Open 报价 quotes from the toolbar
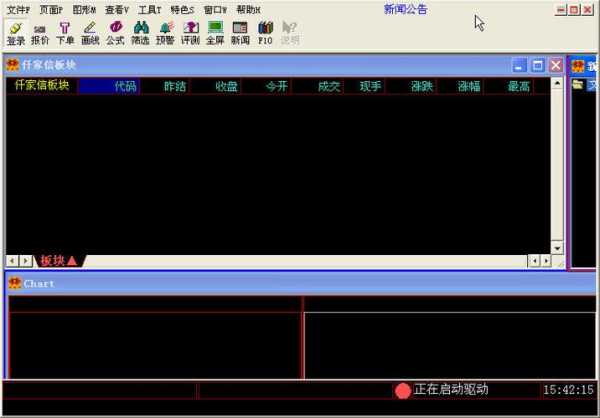600x418 pixels. 40,33
